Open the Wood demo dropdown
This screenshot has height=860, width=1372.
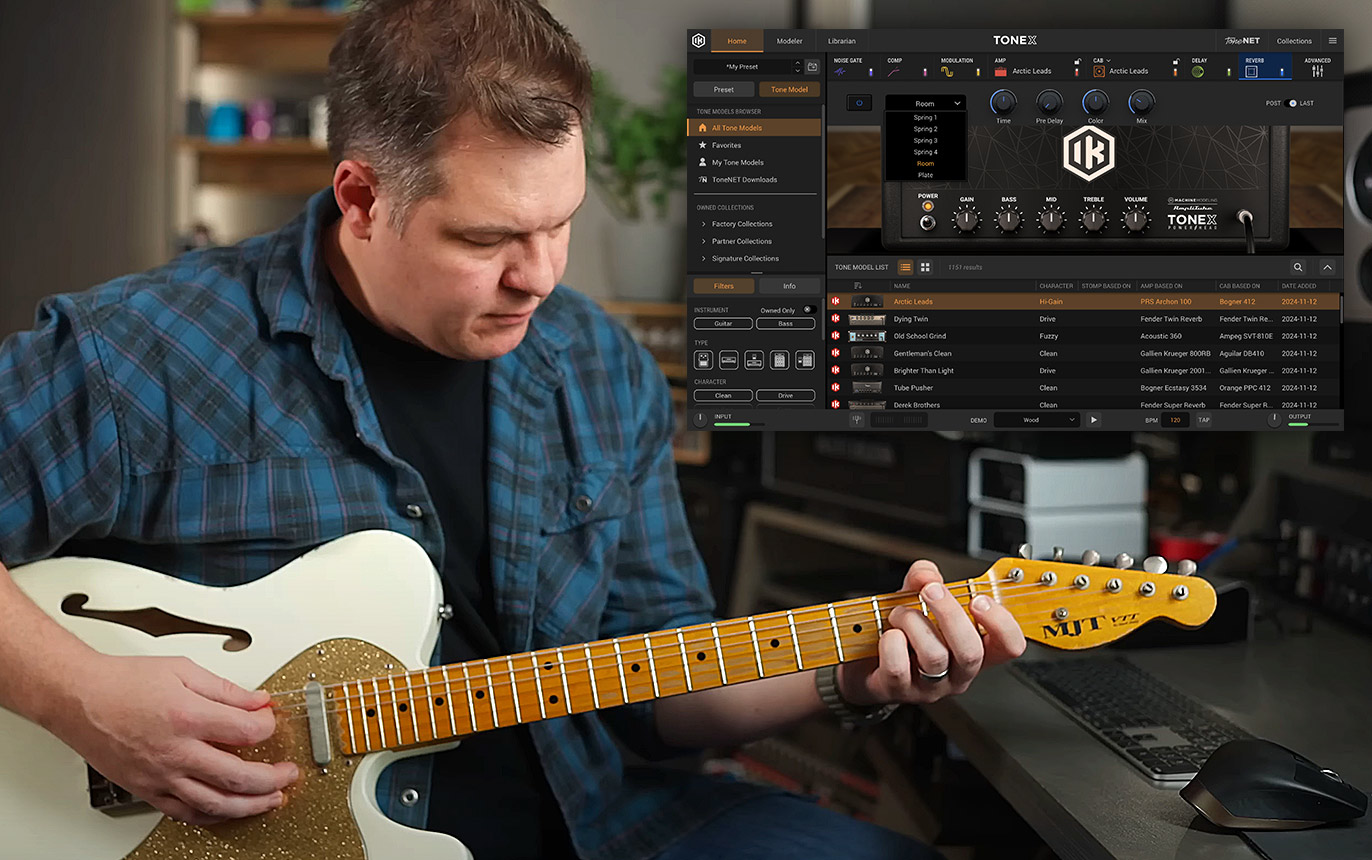click(1036, 420)
